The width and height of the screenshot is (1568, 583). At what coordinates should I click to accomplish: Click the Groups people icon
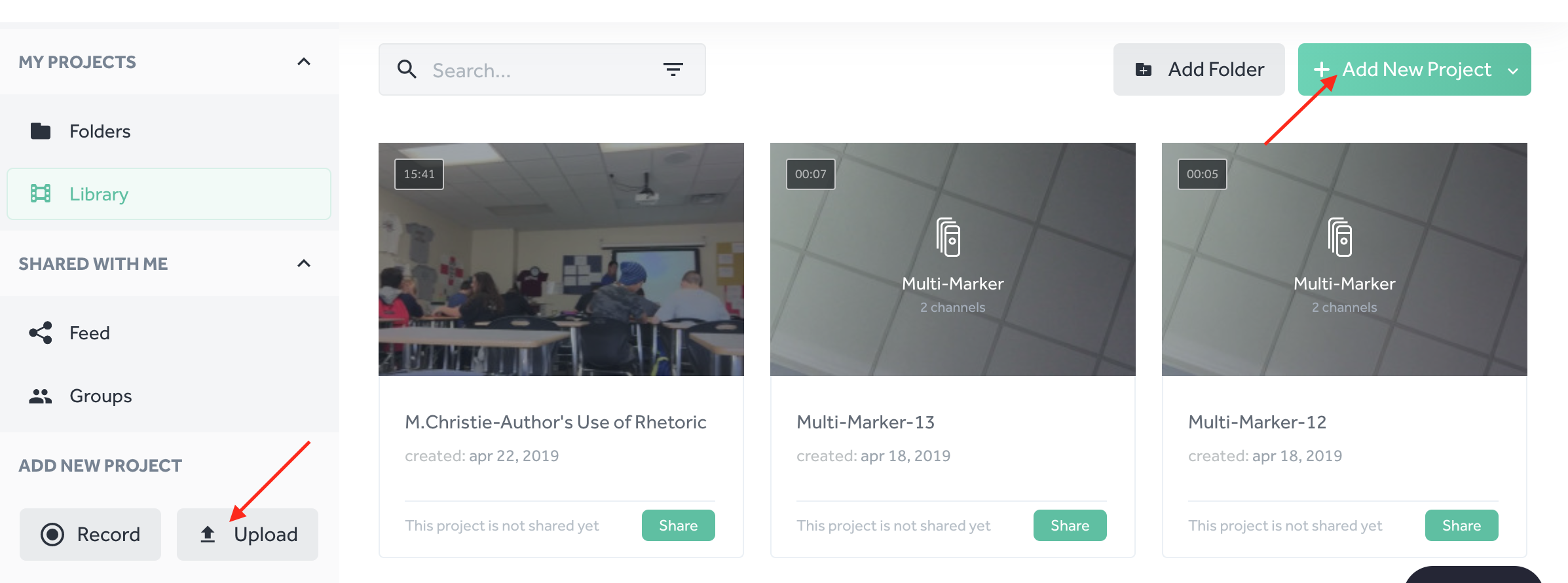click(x=41, y=396)
